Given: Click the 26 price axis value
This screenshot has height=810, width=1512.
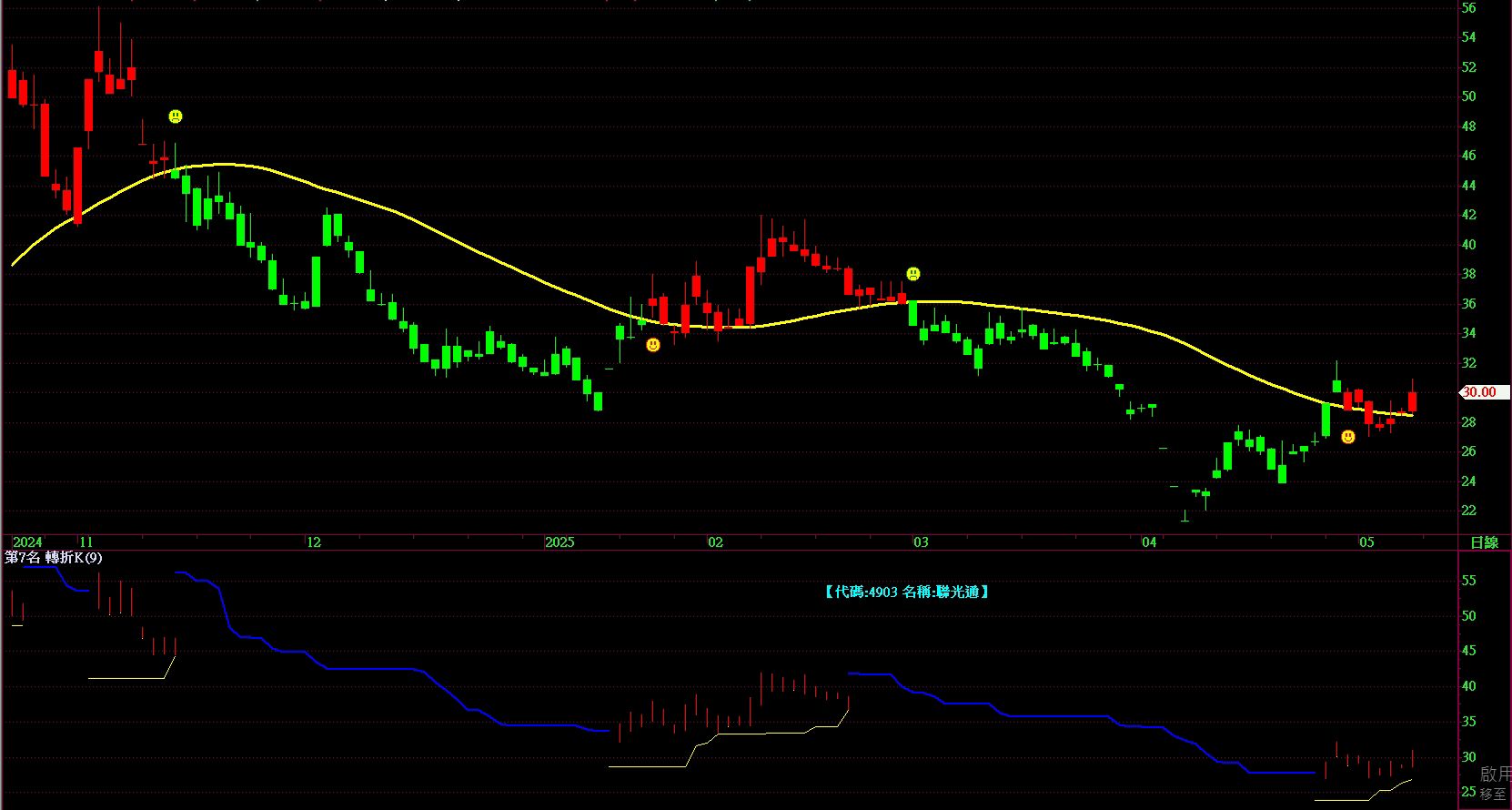Looking at the screenshot, I should point(1468,451).
